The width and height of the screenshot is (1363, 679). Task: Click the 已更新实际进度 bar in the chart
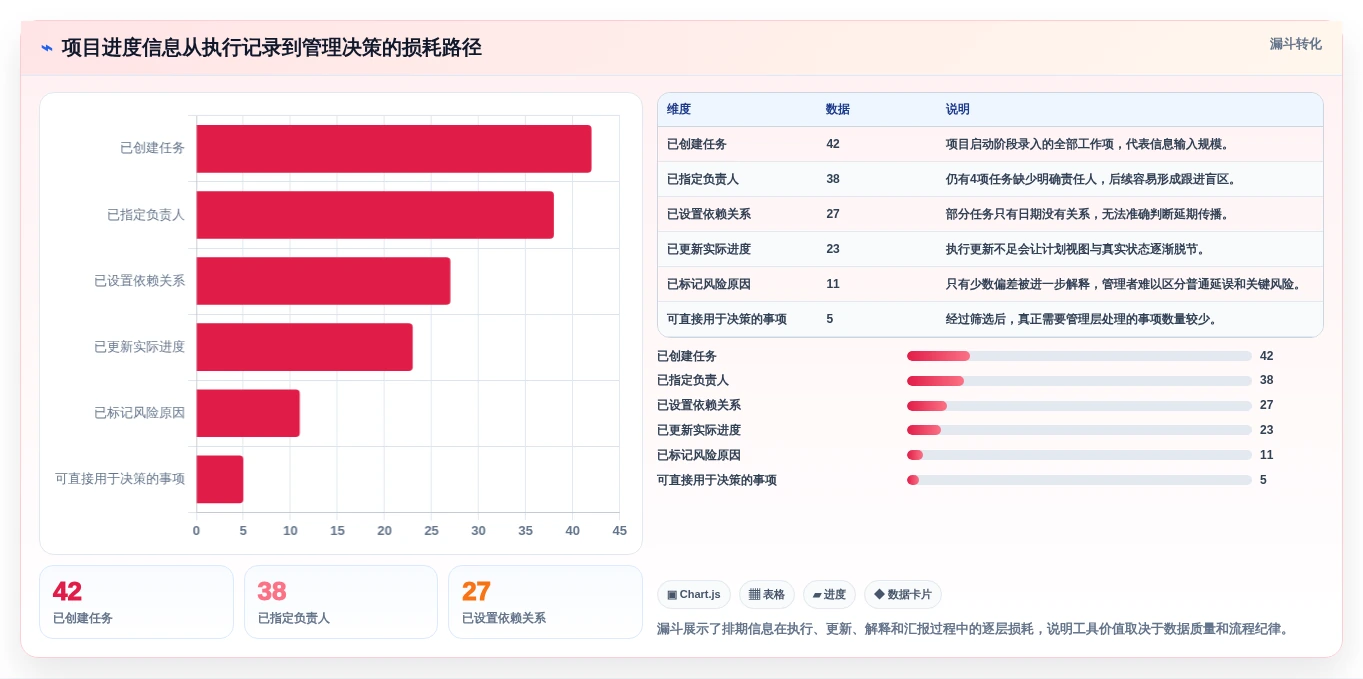click(x=305, y=347)
